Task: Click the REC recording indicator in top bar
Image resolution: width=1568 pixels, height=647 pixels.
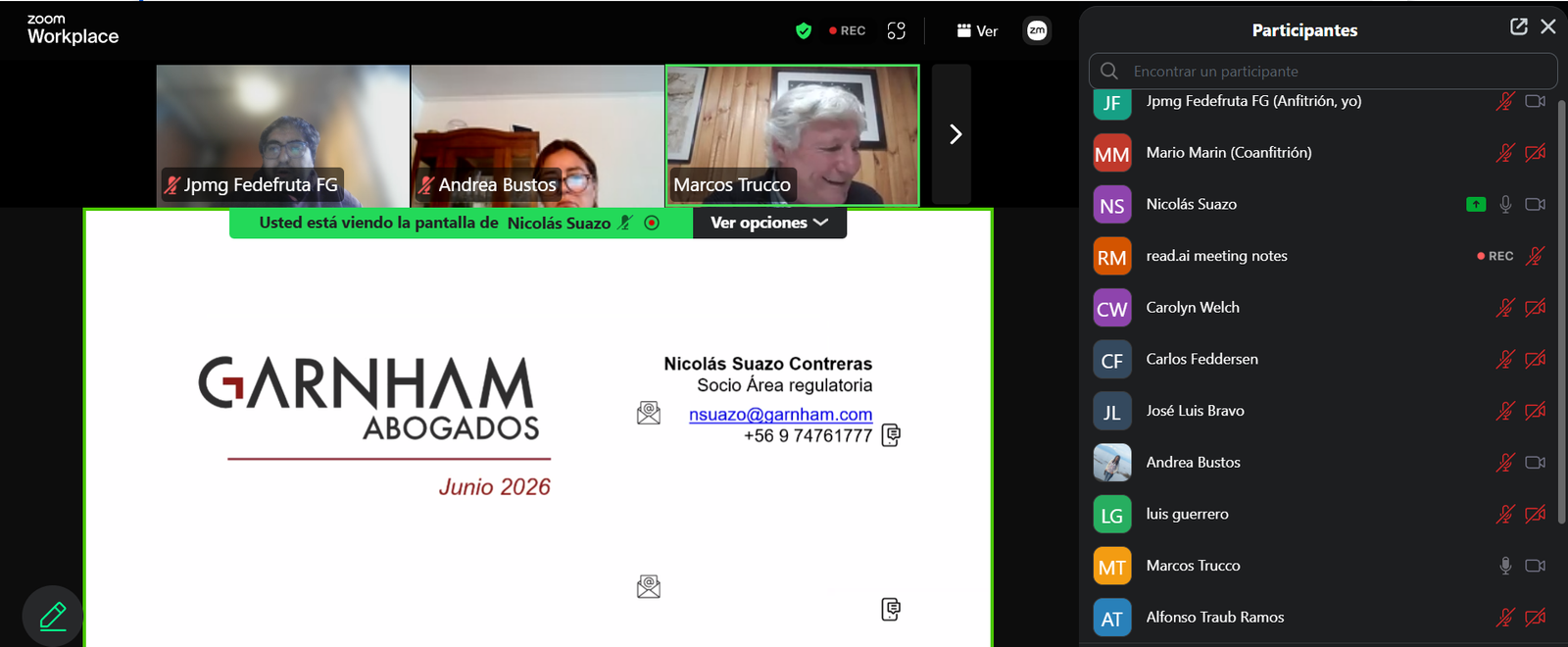Action: pyautogui.click(x=848, y=31)
